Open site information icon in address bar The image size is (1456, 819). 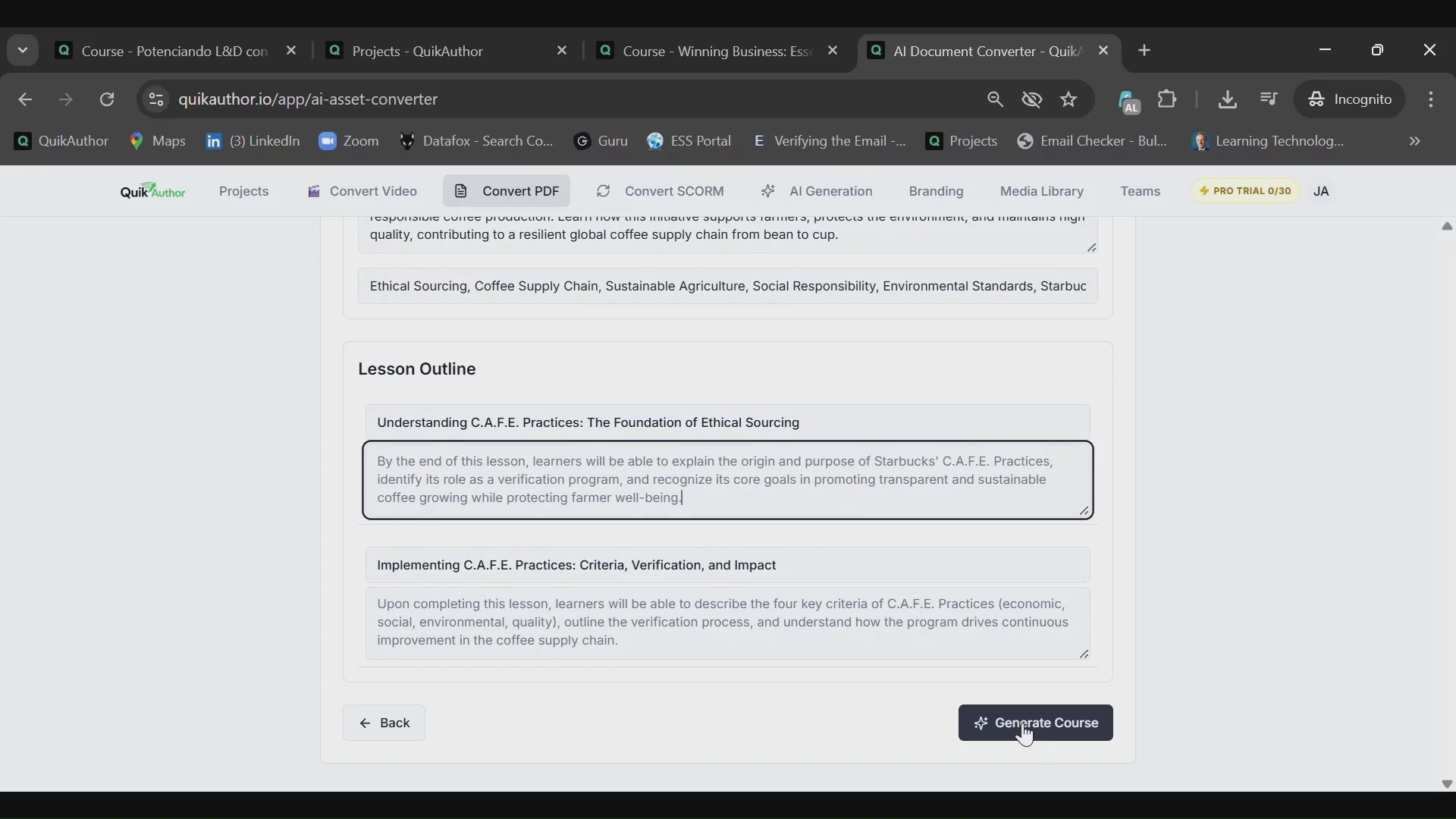coord(156,100)
